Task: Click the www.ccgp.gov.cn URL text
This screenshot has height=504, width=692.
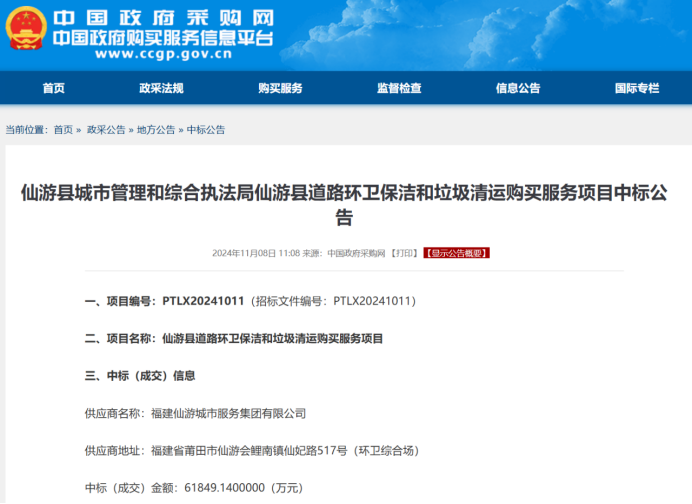Action: [164, 54]
